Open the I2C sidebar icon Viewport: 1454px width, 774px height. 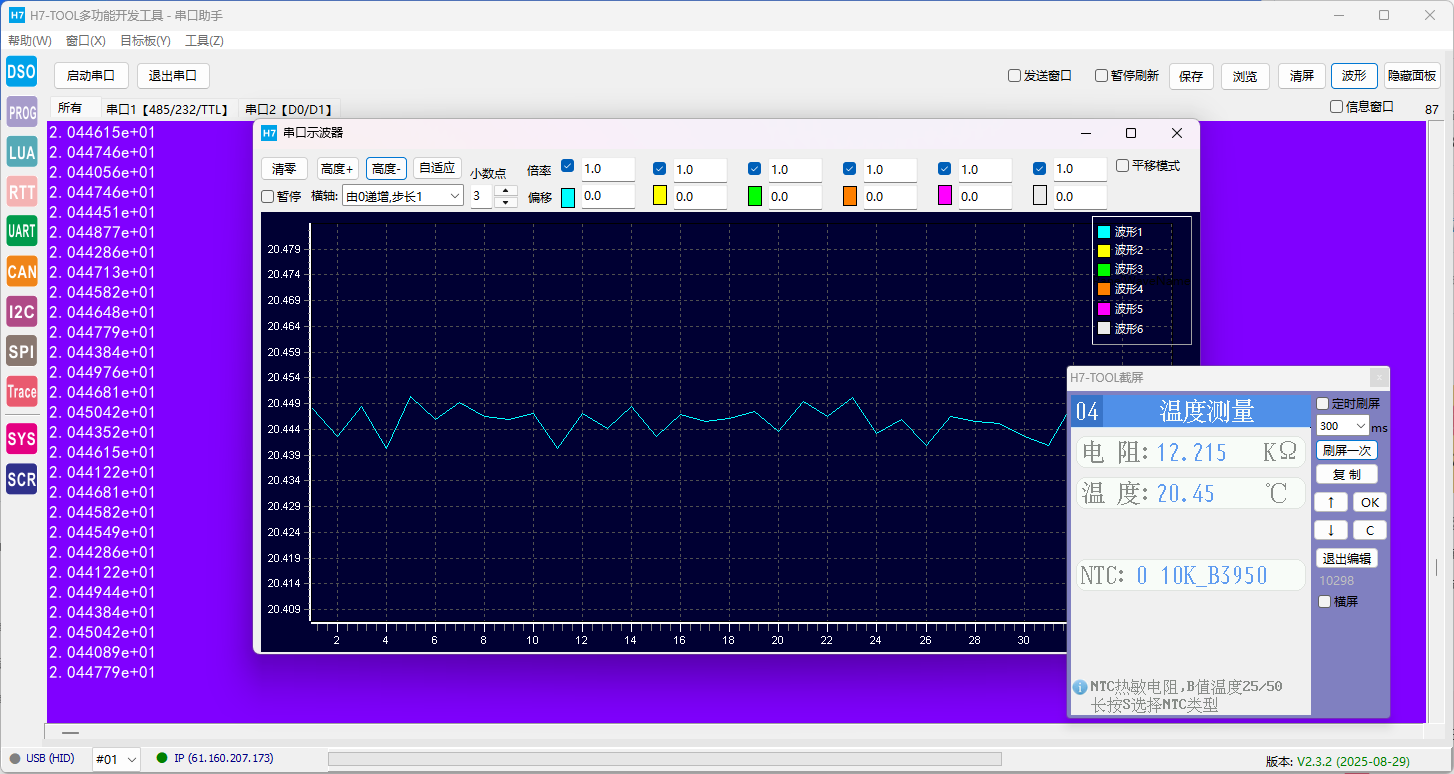click(x=22, y=311)
